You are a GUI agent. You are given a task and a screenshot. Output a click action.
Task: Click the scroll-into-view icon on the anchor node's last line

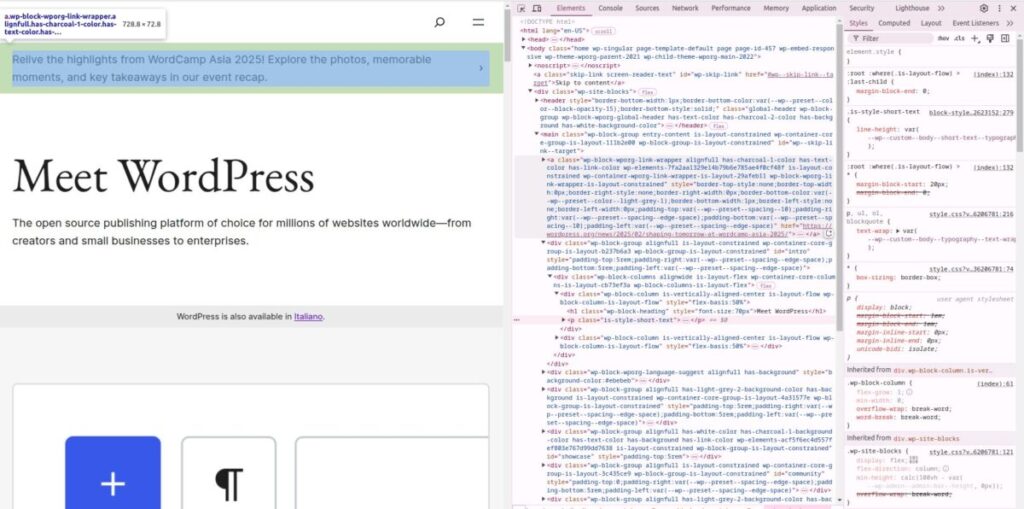829,233
